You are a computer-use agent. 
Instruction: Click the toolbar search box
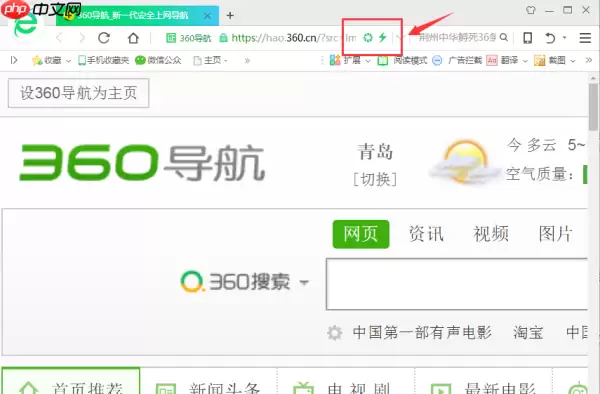pyautogui.click(x=457, y=37)
